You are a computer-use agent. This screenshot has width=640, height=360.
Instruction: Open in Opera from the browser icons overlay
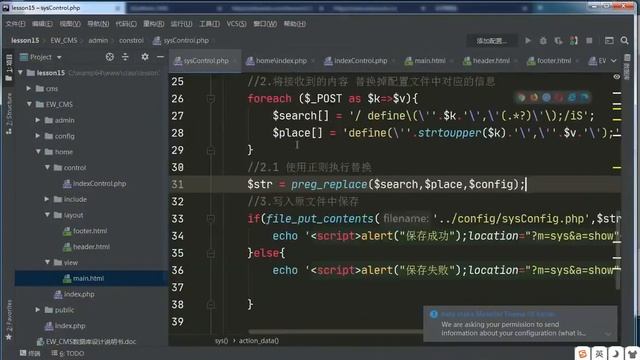559,97
